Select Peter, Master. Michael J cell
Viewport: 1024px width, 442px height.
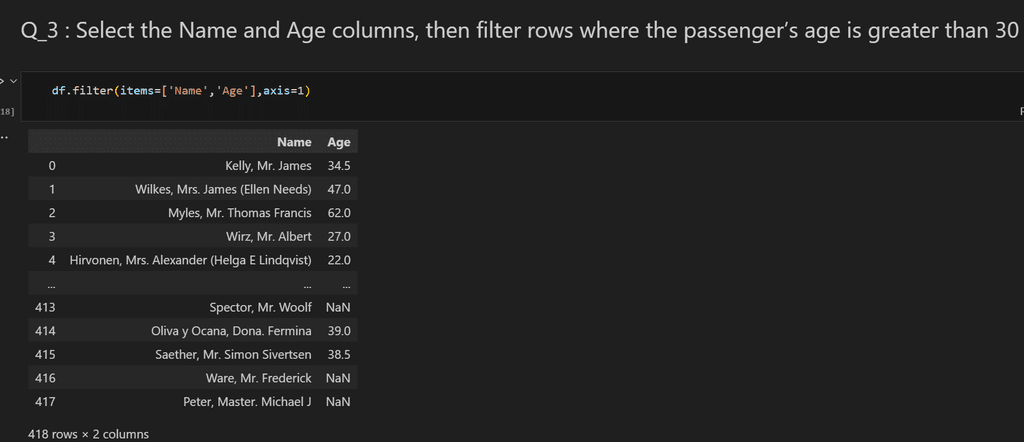(x=247, y=402)
